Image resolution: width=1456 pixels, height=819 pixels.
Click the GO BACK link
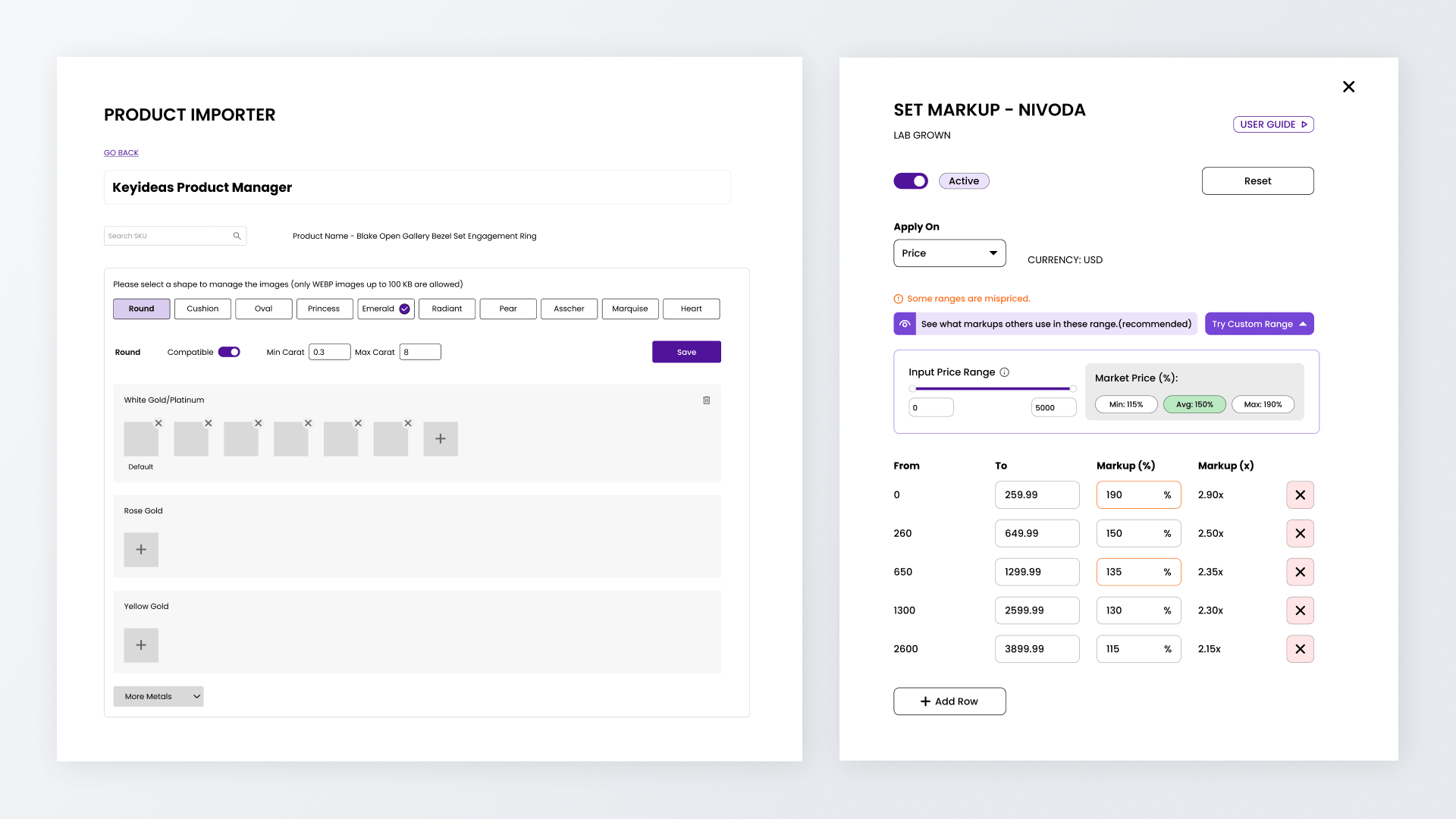click(x=121, y=153)
